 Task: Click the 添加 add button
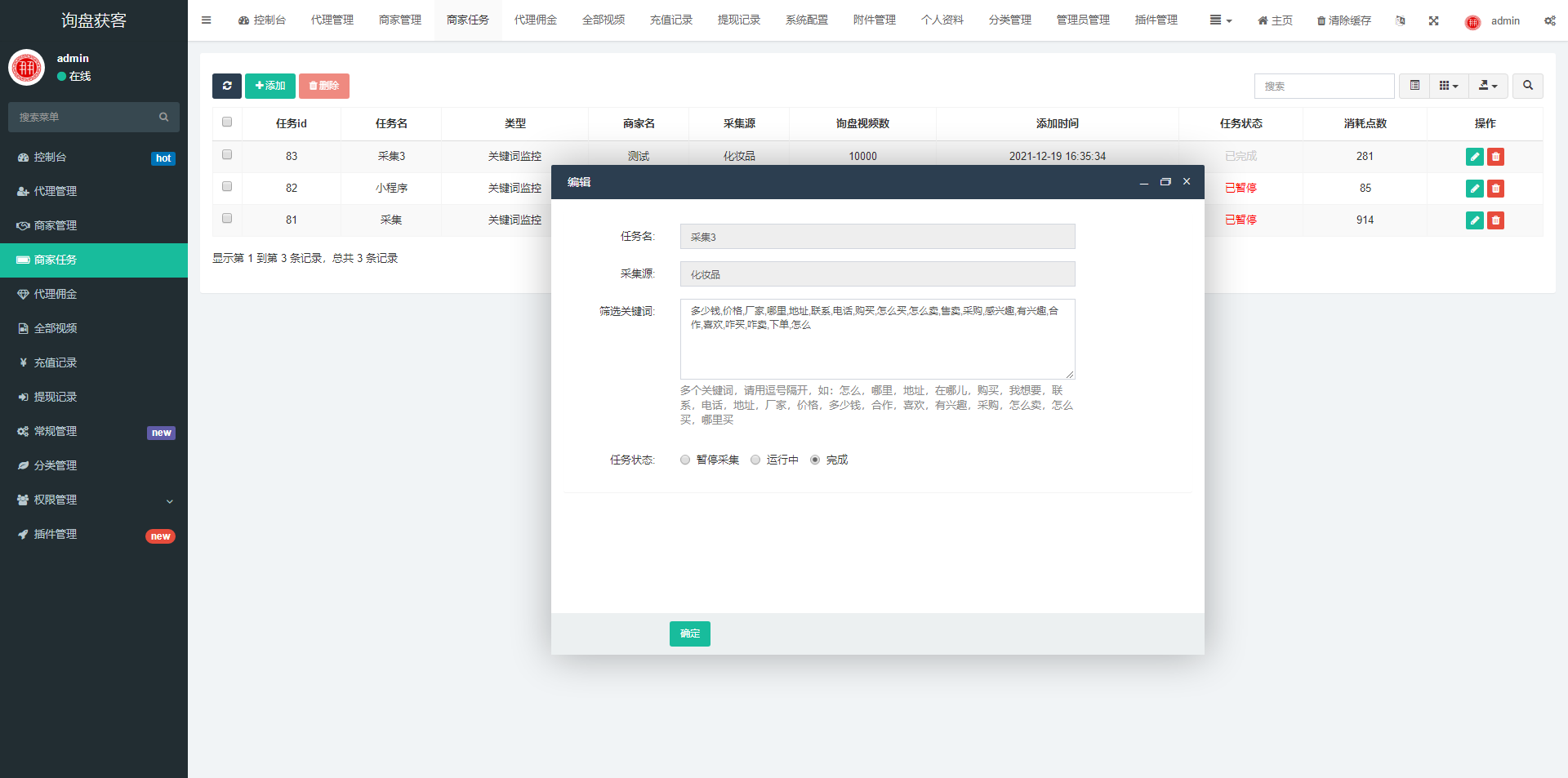click(x=269, y=86)
